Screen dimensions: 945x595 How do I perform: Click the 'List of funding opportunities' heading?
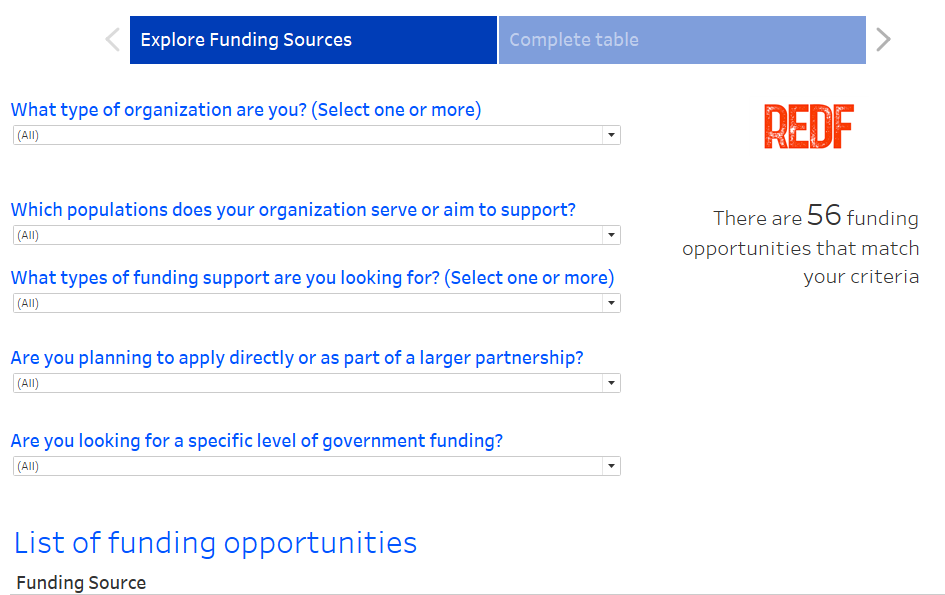[215, 543]
